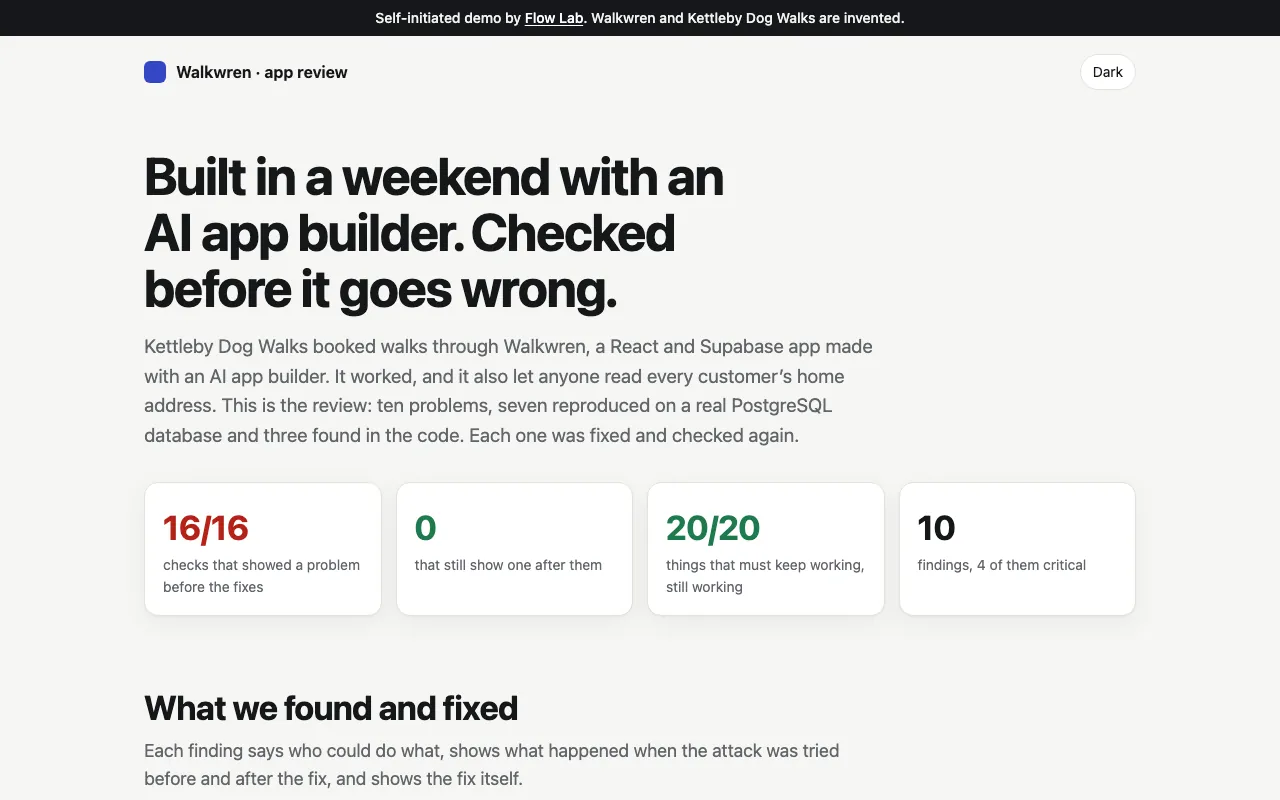This screenshot has width=1280, height=800.
Task: Click the "findings, 4 of them critical" caption
Action: 1002,565
